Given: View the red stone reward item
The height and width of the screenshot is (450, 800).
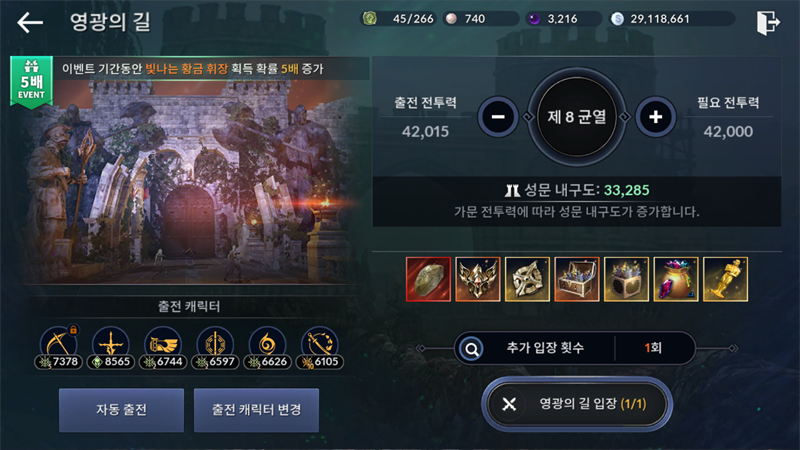Looking at the screenshot, I should [x=429, y=279].
